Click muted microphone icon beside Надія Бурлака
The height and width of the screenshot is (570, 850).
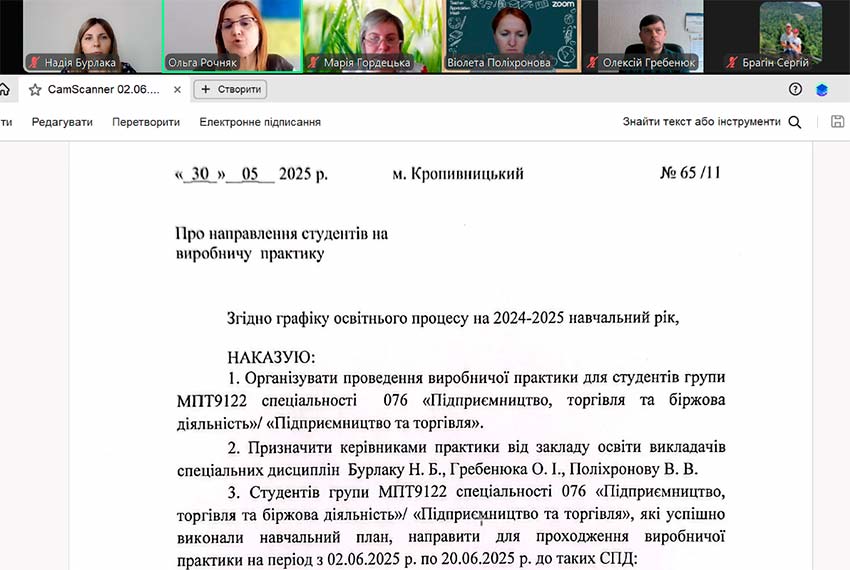point(33,63)
